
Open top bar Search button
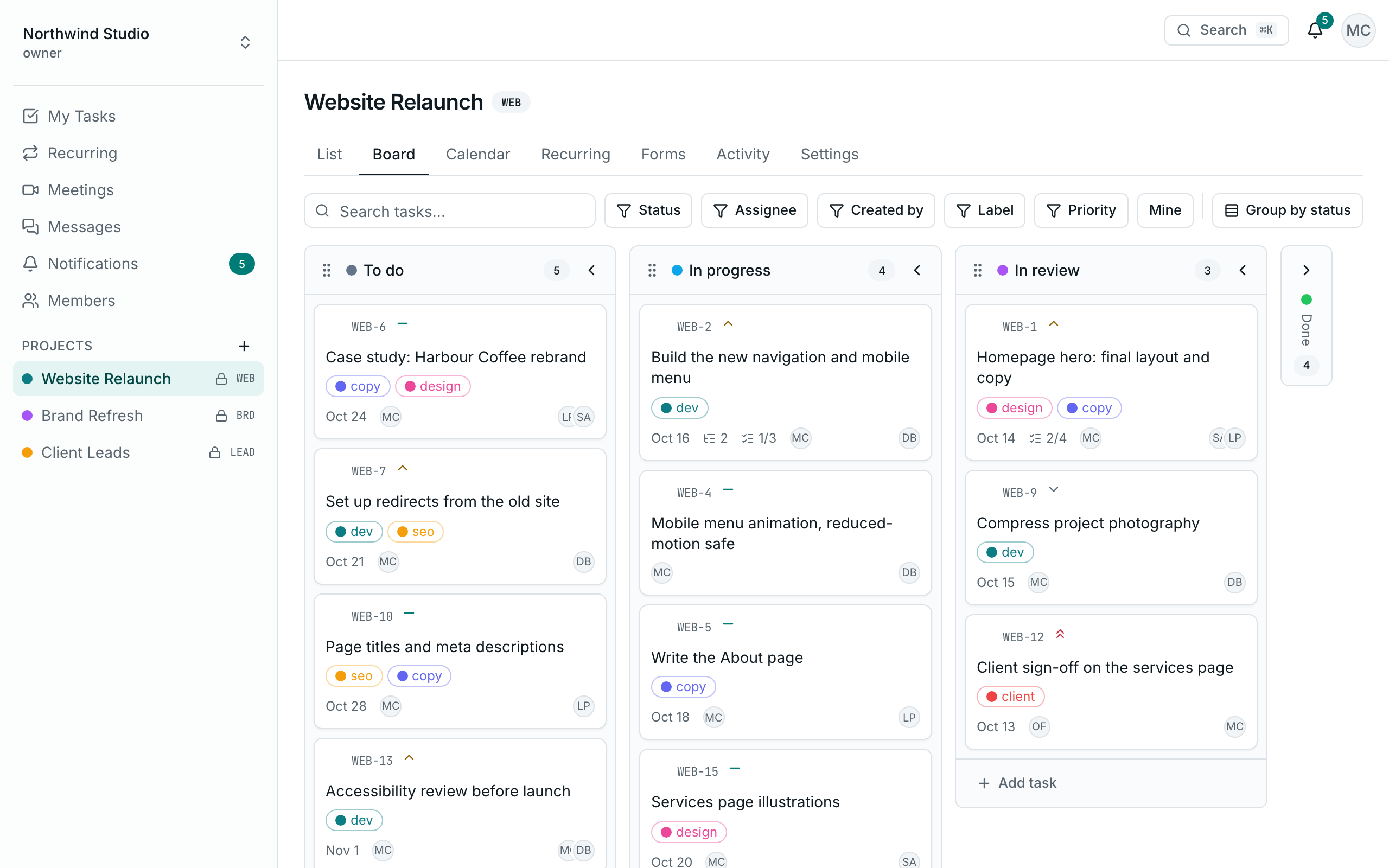coord(1226,30)
